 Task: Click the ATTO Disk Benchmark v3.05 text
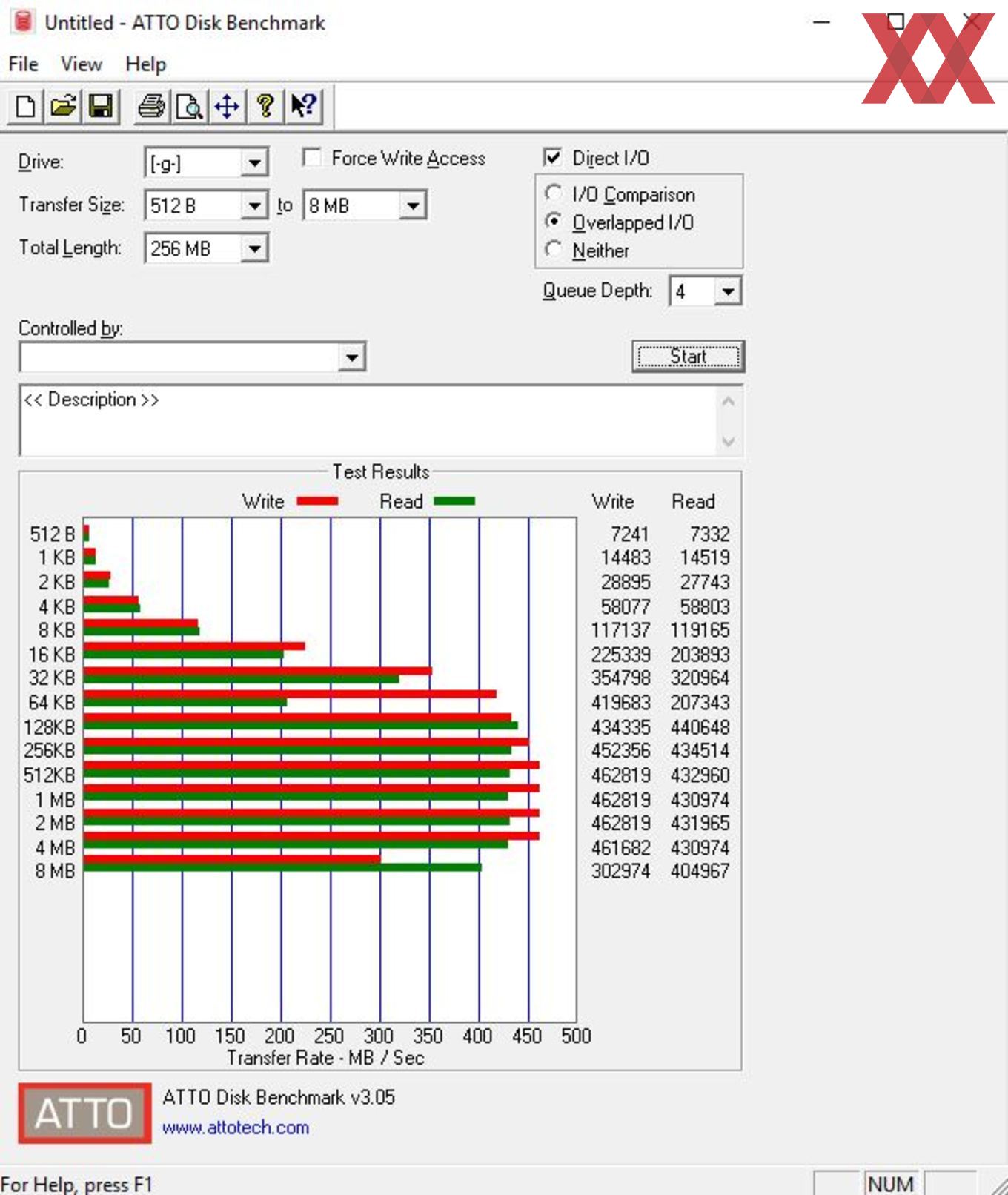pos(279,1097)
